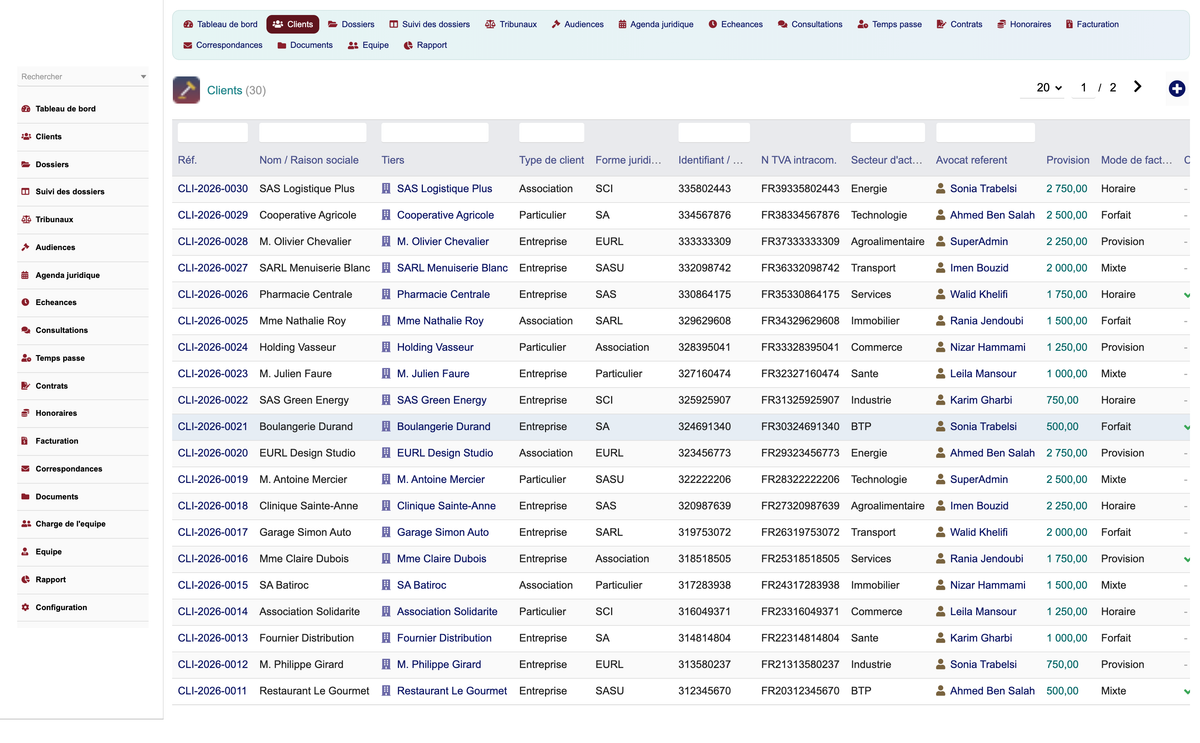Viewport: 1200px width, 743px height.
Task: Open client reference CLI-2026-0021
Action: [x=213, y=426]
